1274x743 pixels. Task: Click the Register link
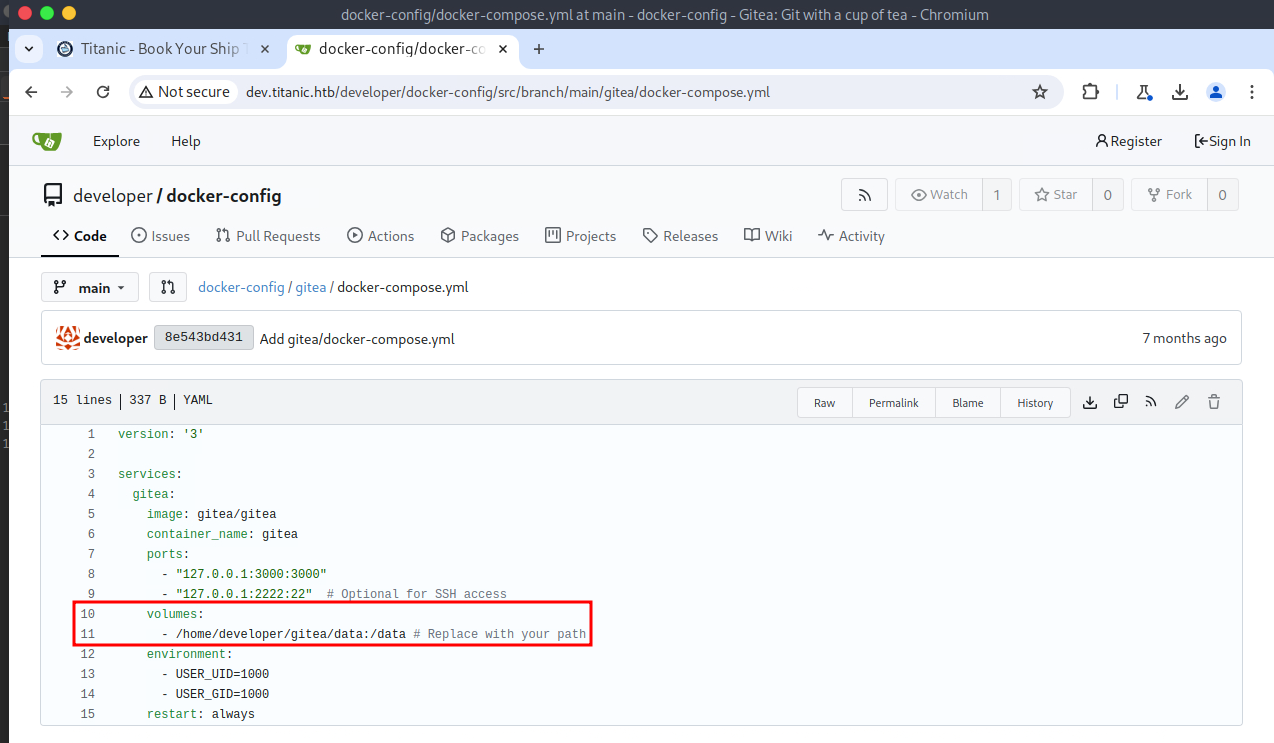1128,141
